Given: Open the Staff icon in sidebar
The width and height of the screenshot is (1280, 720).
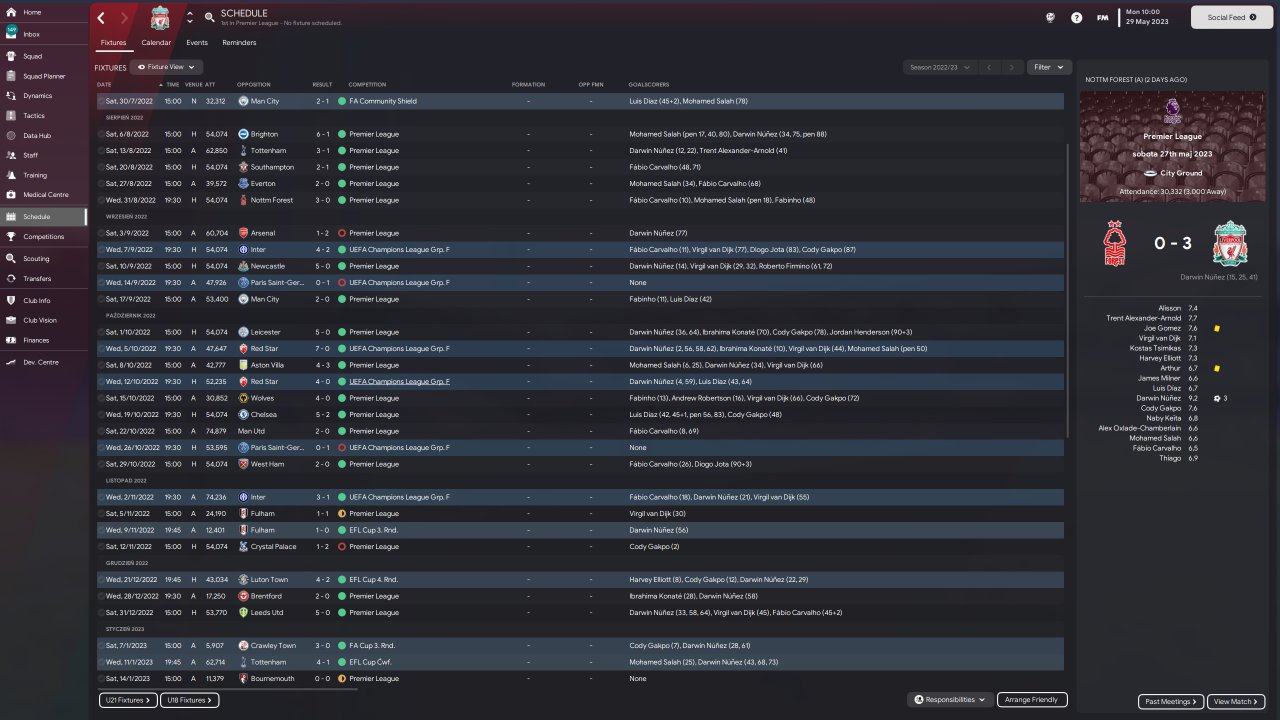Looking at the screenshot, I should [x=10, y=155].
